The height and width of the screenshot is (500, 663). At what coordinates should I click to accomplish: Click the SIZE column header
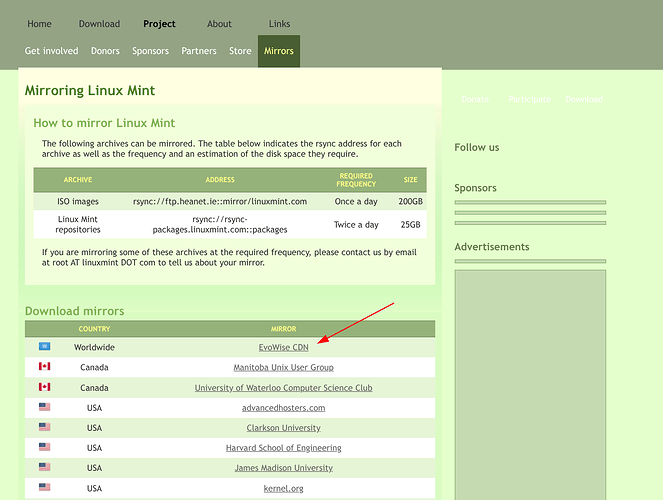pyautogui.click(x=410, y=180)
